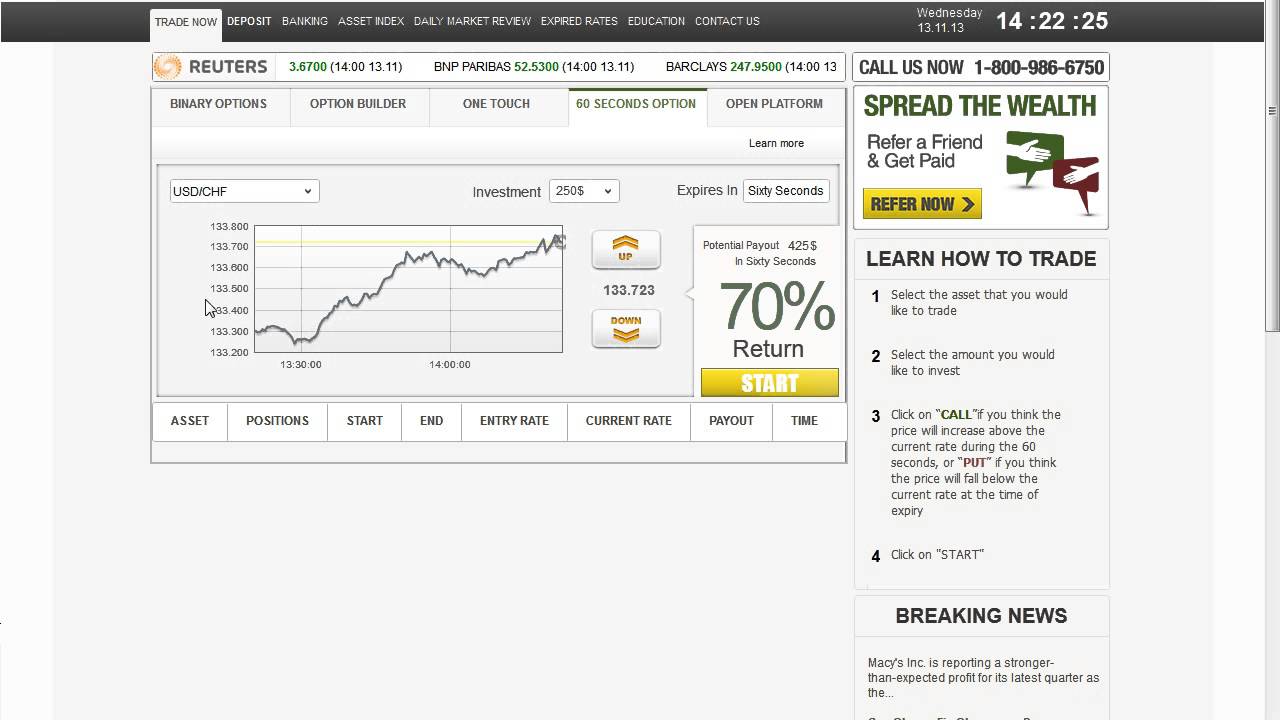Viewport: 1280px width, 720px height.
Task: Open EXPIRED RATES page
Action: coord(579,21)
